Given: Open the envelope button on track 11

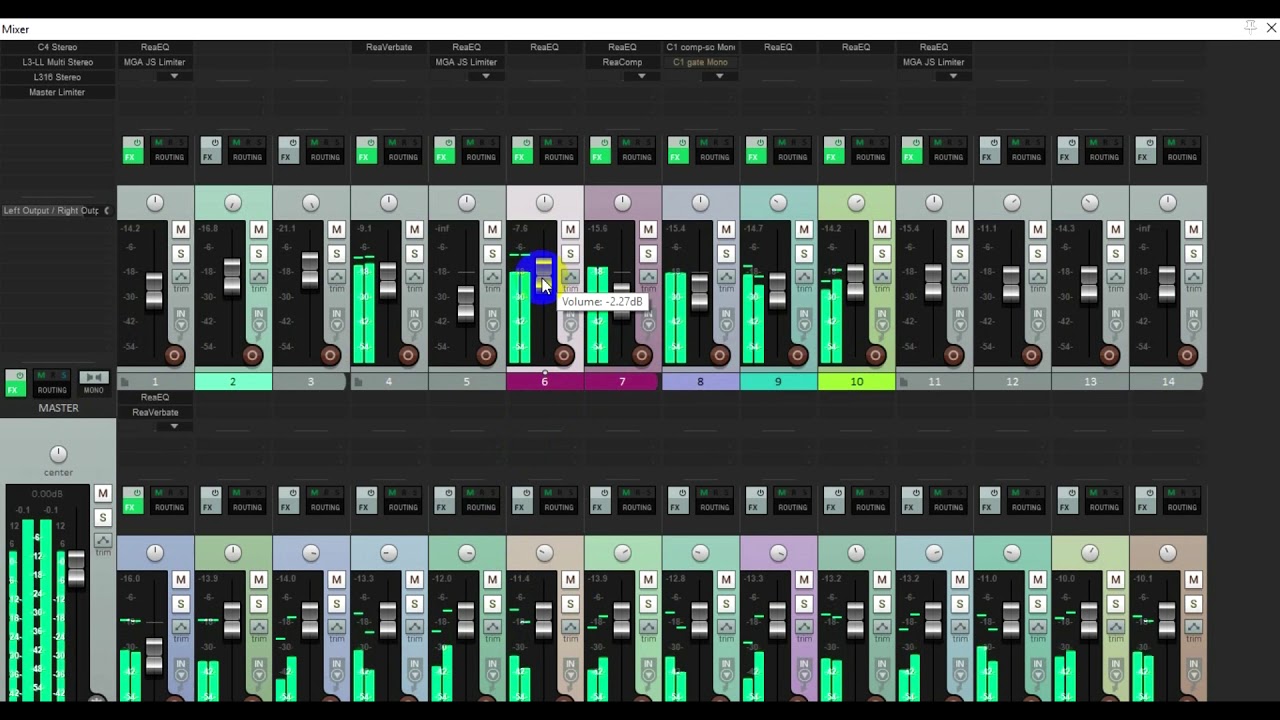Looking at the screenshot, I should tap(960, 276).
